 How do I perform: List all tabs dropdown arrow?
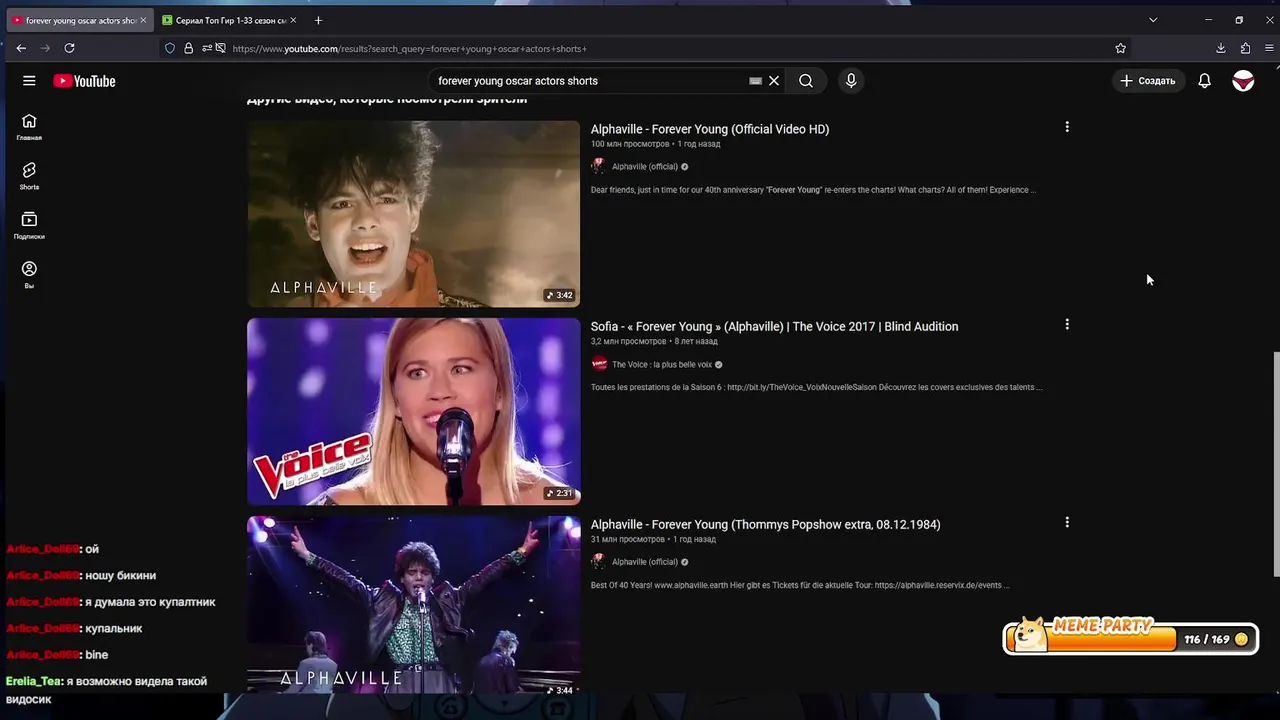(x=1152, y=20)
